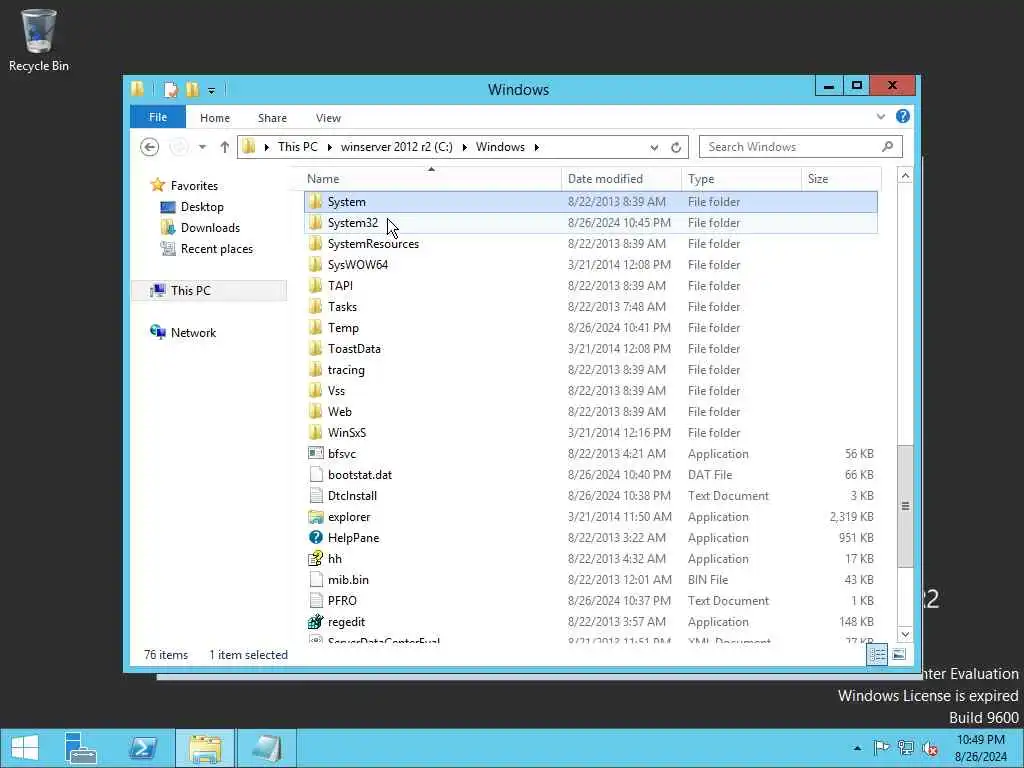Sort by the Date modified column header
Screen dimensions: 1024x768
(x=620, y=179)
